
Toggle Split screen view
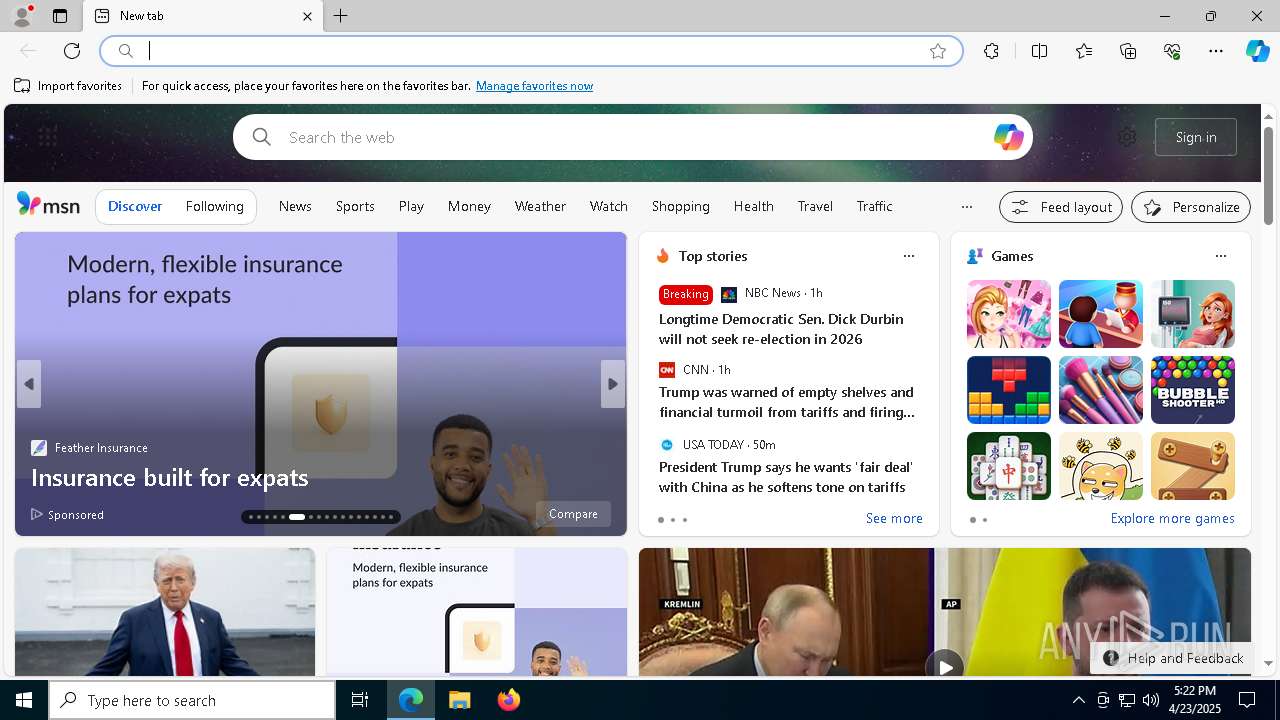click(1039, 51)
